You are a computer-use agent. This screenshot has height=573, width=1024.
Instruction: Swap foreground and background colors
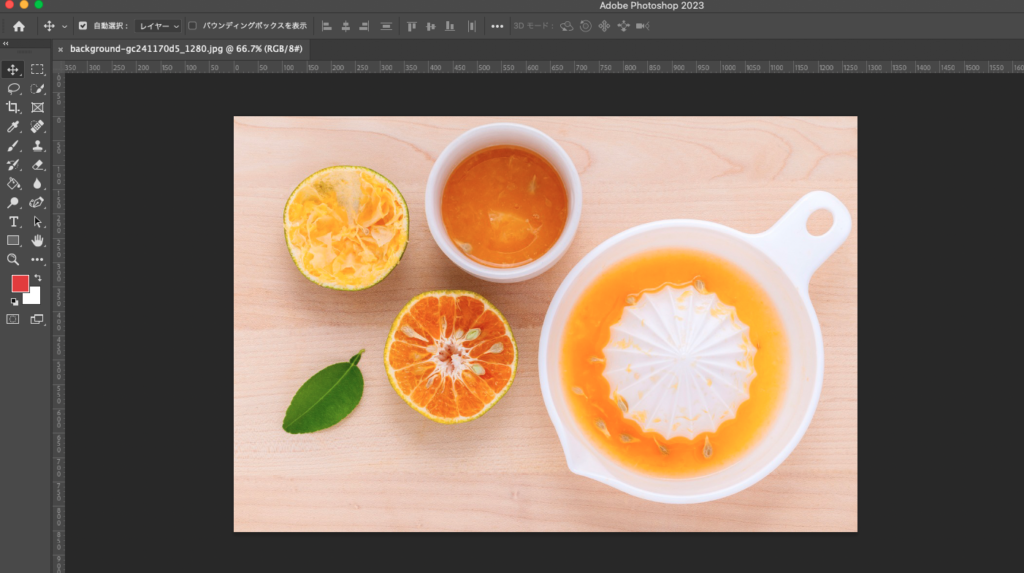pyautogui.click(x=38, y=278)
